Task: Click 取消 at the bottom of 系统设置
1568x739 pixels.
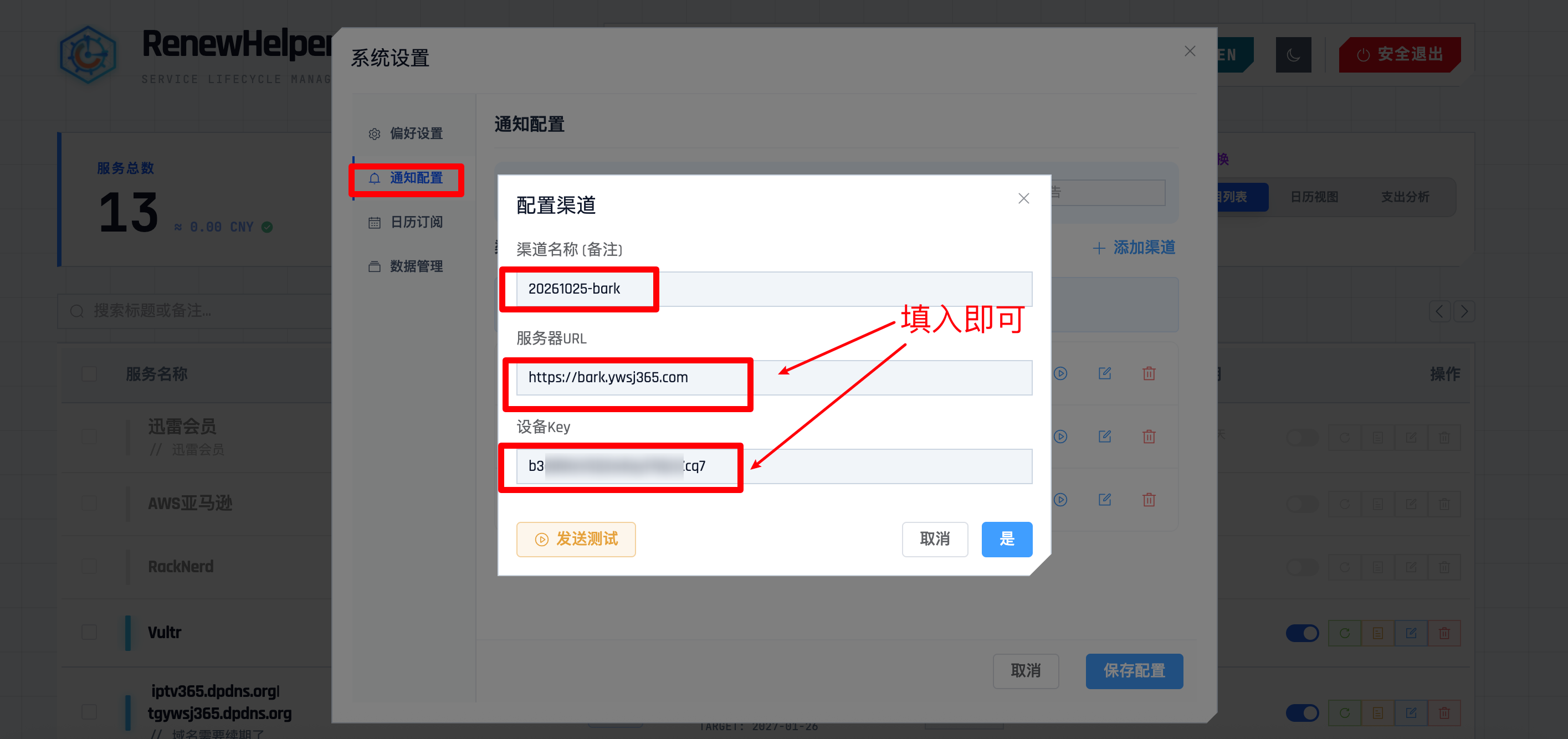Action: 1026,671
